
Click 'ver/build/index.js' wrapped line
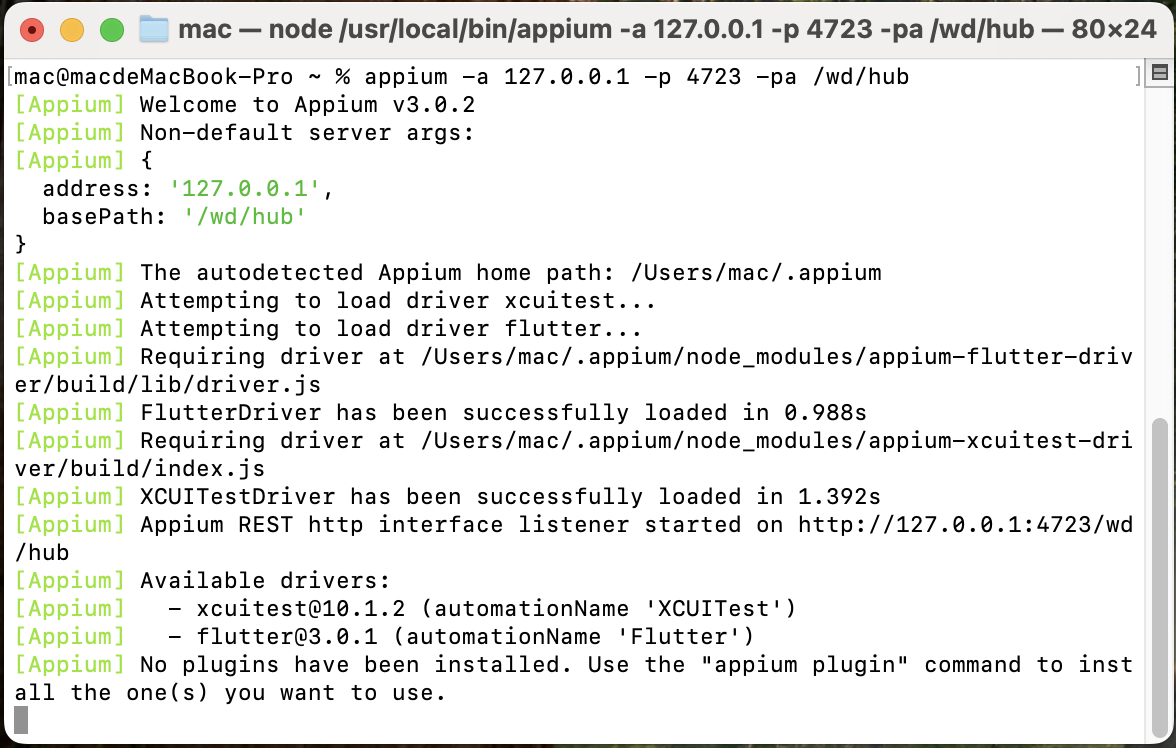[x=140, y=468]
